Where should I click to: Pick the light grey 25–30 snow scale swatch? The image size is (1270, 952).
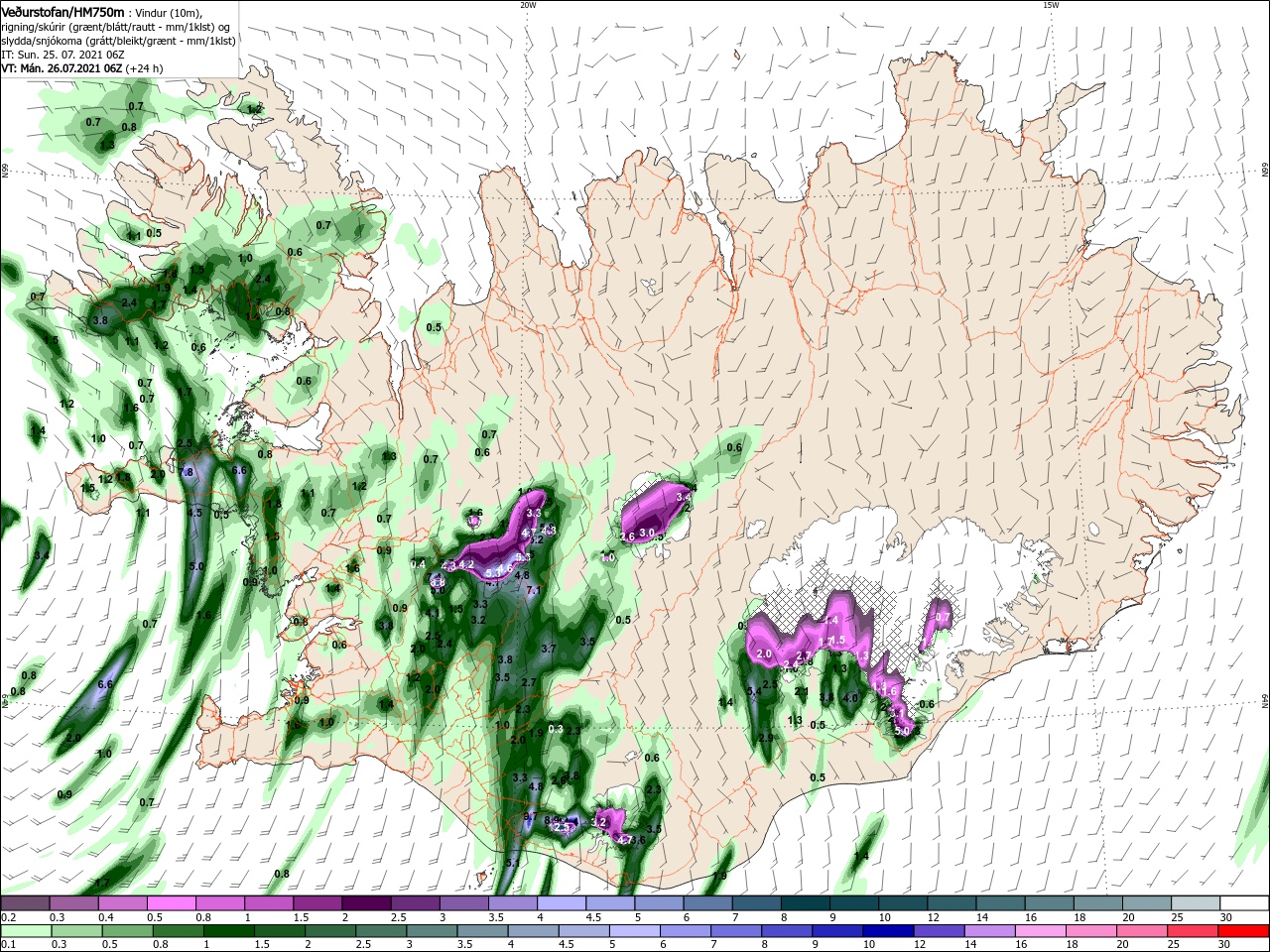pos(1197,903)
